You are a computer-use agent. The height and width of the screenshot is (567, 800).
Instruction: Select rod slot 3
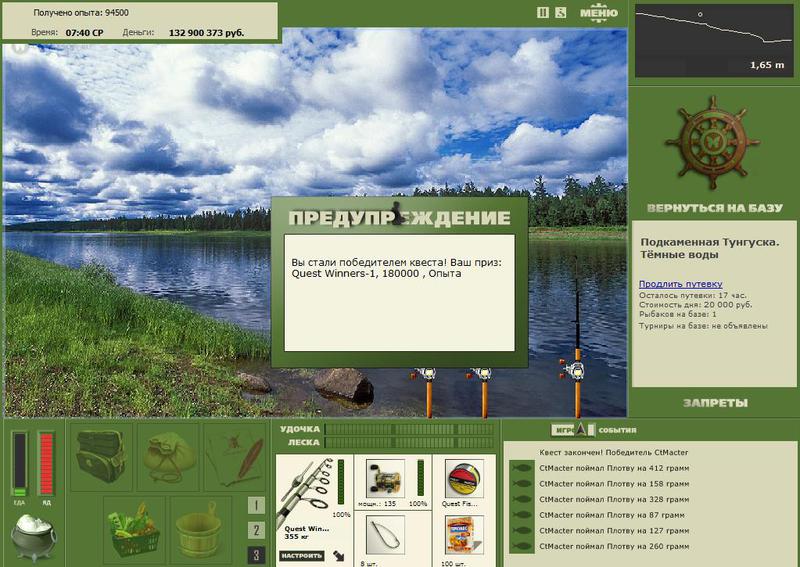pyautogui.click(x=256, y=555)
